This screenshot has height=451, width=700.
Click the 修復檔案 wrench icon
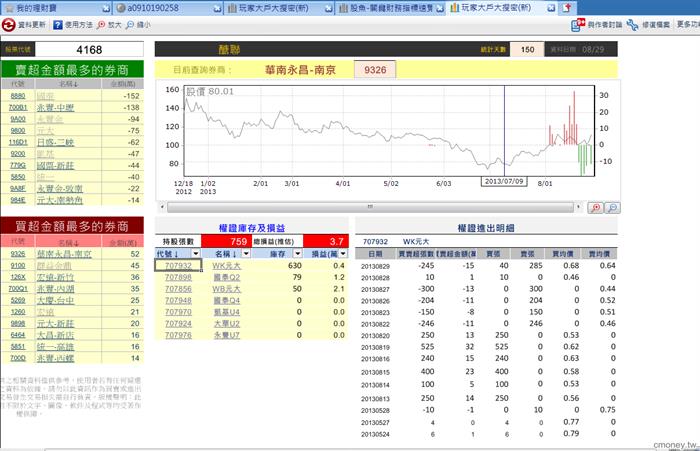pyautogui.click(x=632, y=25)
